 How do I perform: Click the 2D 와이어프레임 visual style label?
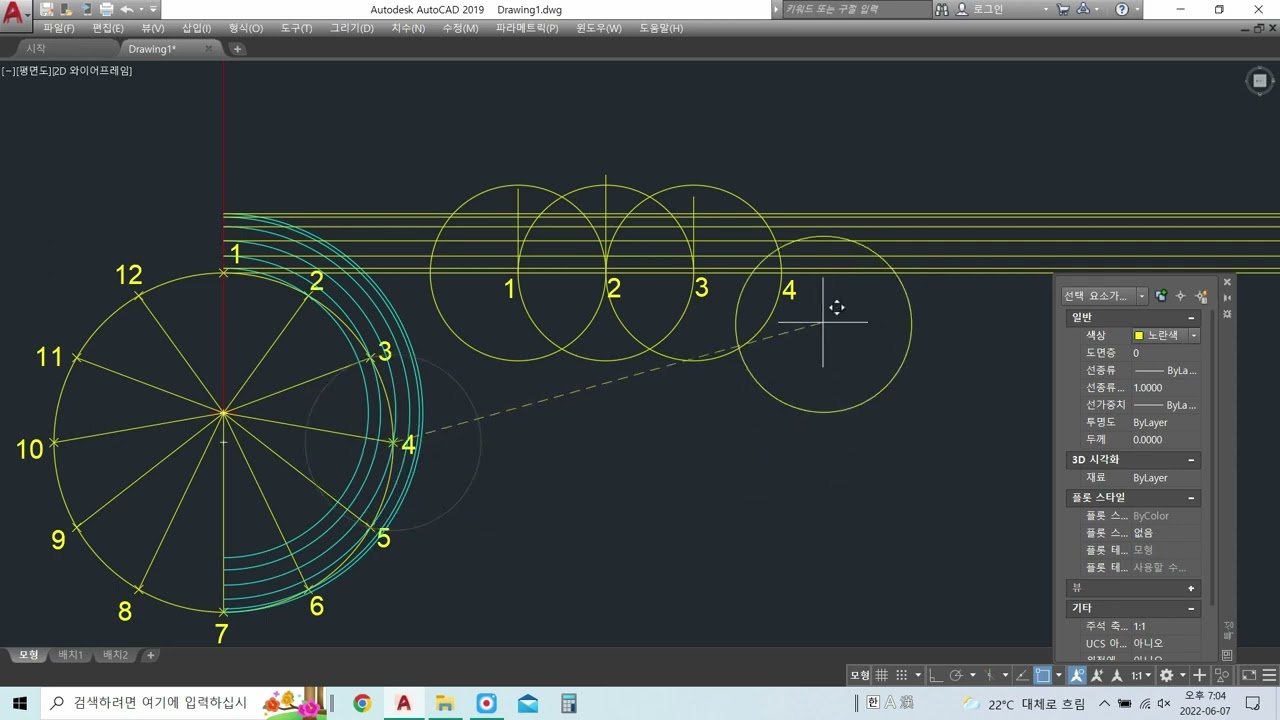[x=92, y=71]
